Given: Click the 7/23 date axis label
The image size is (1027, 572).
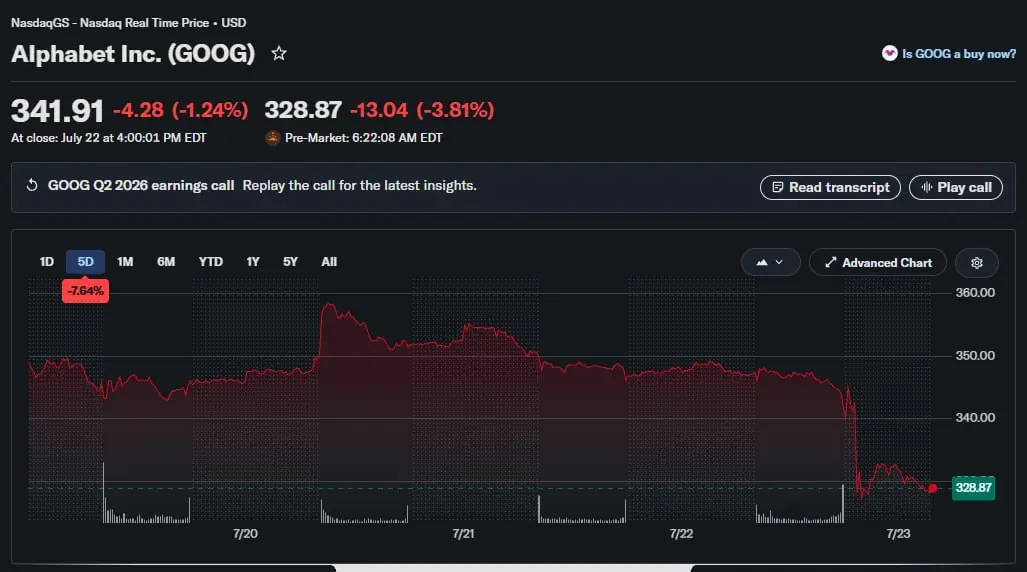Looking at the screenshot, I should (x=898, y=534).
